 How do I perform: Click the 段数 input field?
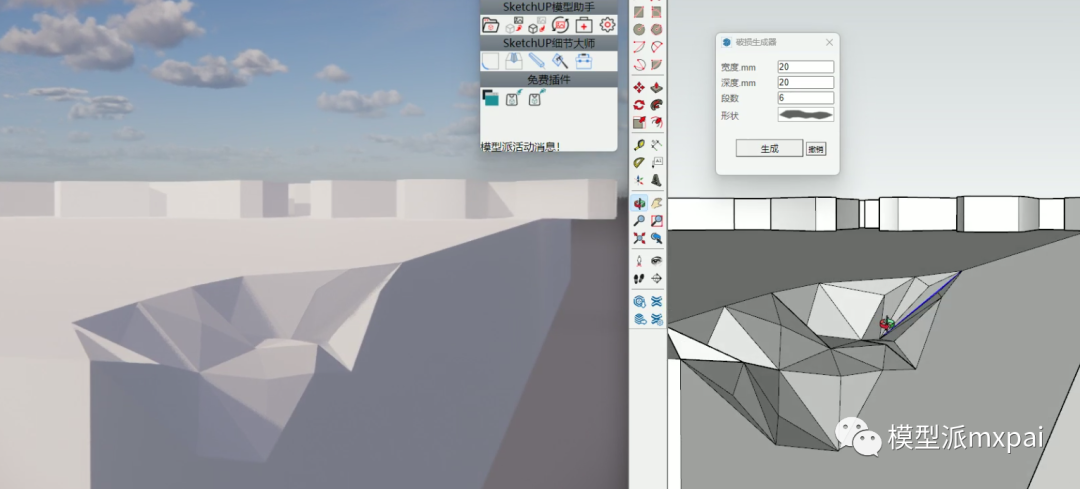tap(805, 98)
